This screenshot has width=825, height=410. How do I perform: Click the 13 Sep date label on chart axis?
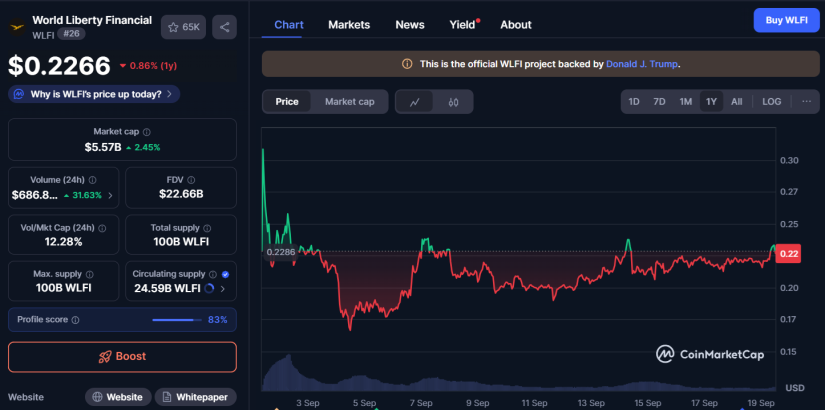point(590,403)
